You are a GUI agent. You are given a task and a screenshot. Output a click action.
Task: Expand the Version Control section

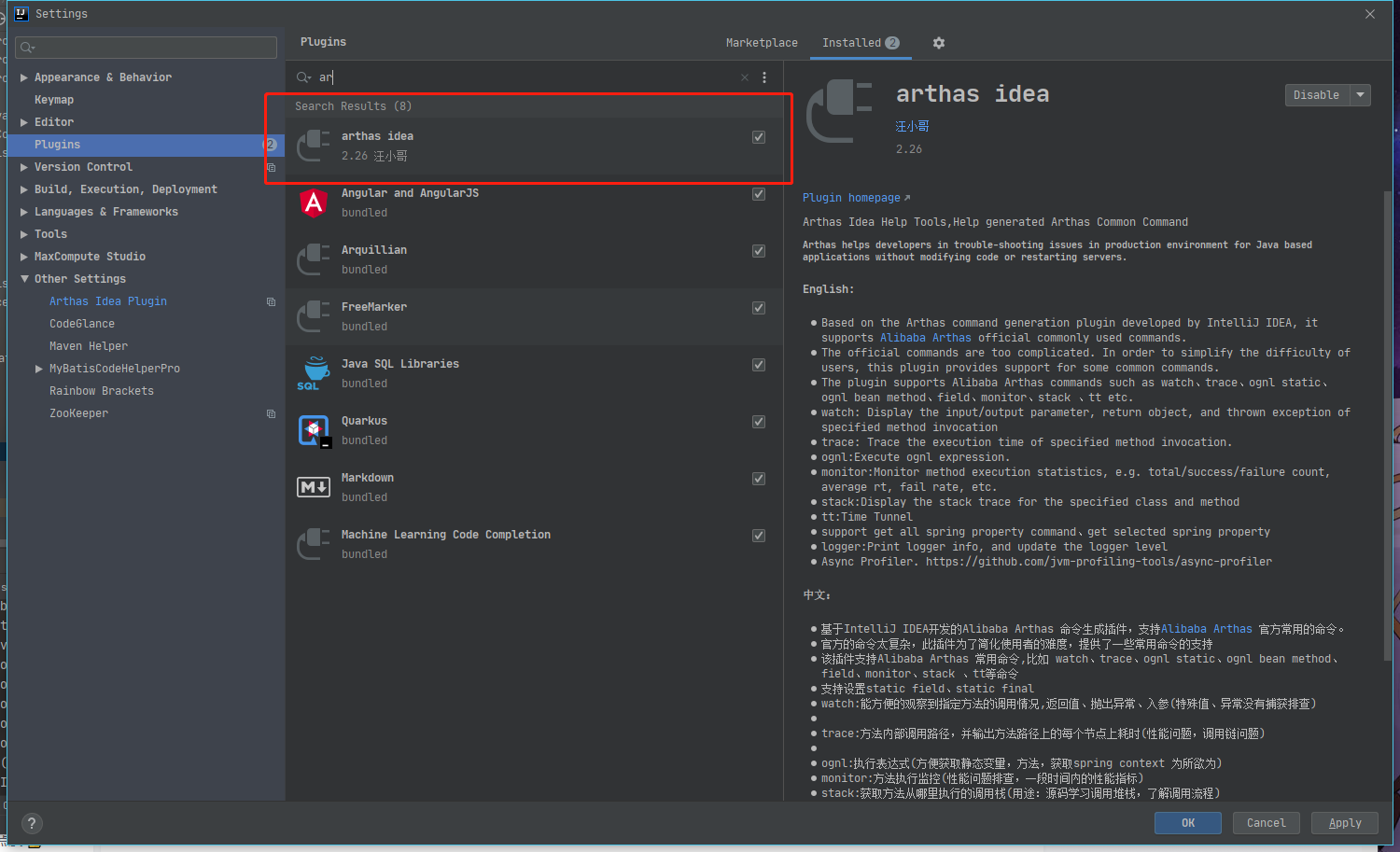24,167
